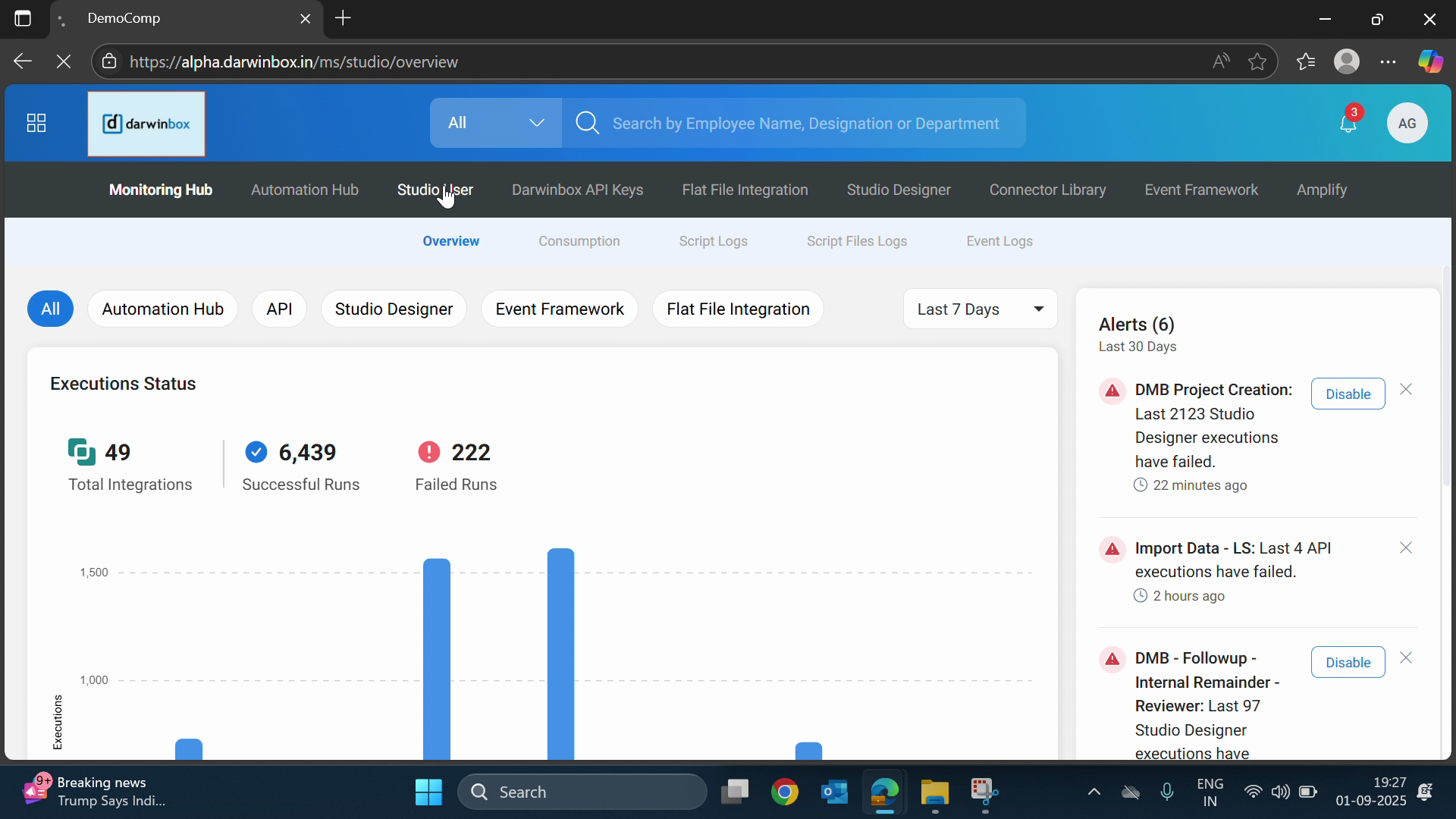Click the employee search input field
Viewport: 1456px width, 819px height.
[805, 124]
